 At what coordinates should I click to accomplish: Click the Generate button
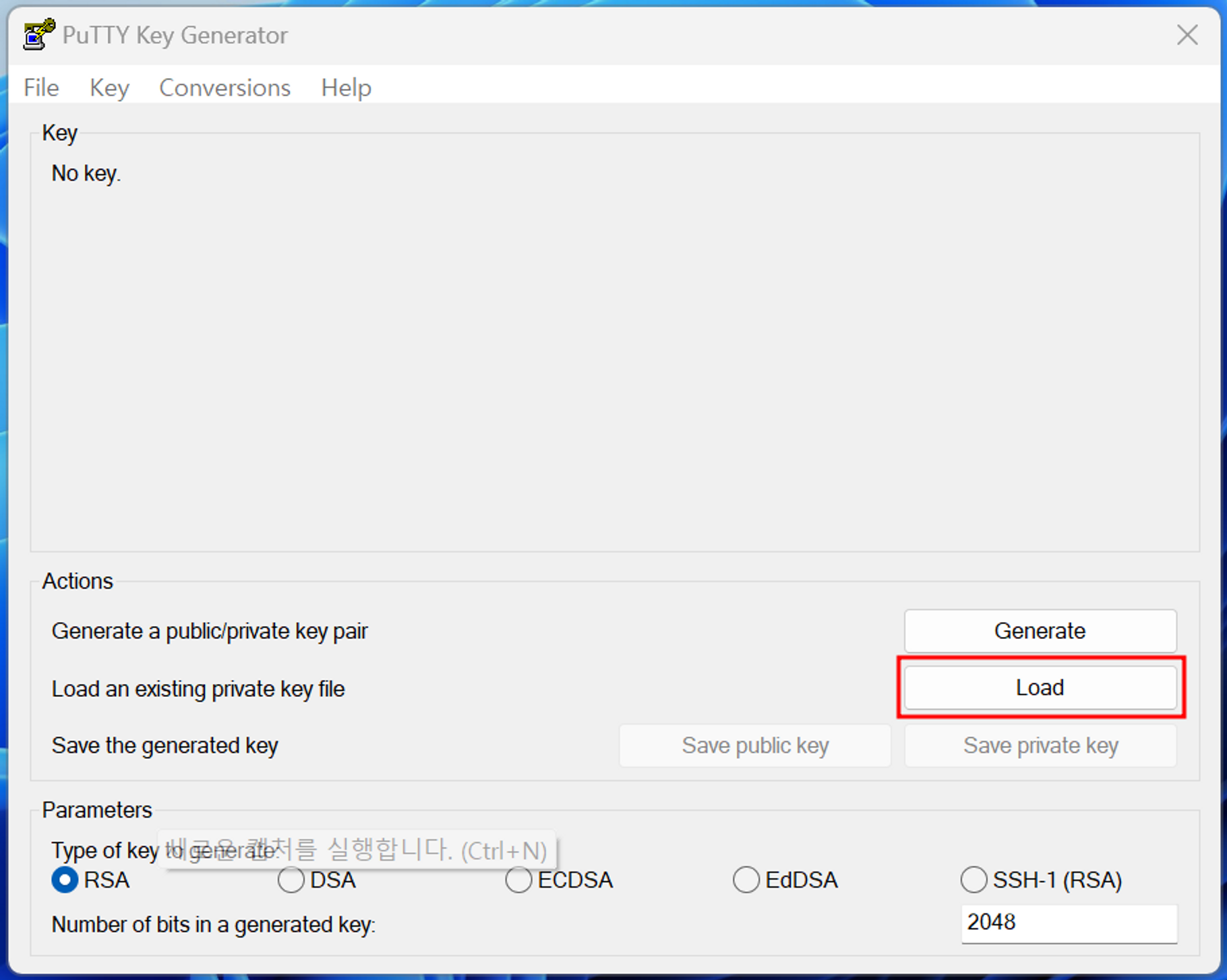[x=1040, y=631]
